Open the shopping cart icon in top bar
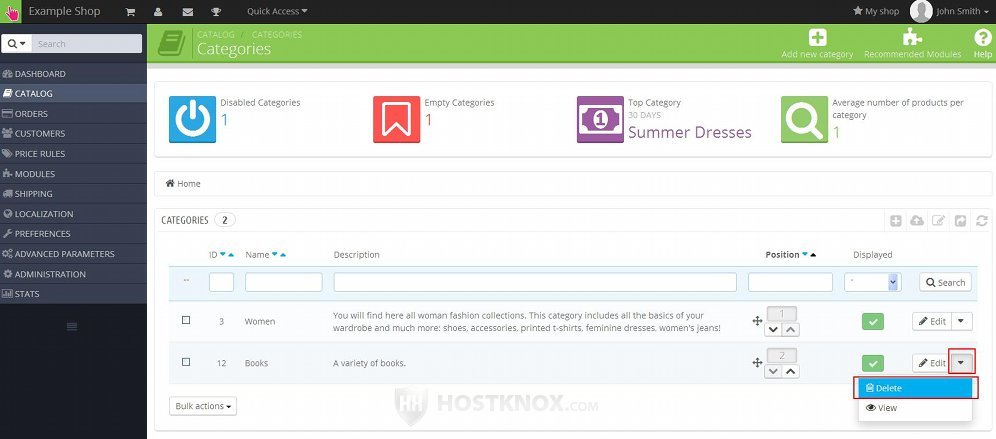Image resolution: width=996 pixels, height=439 pixels. click(x=130, y=11)
